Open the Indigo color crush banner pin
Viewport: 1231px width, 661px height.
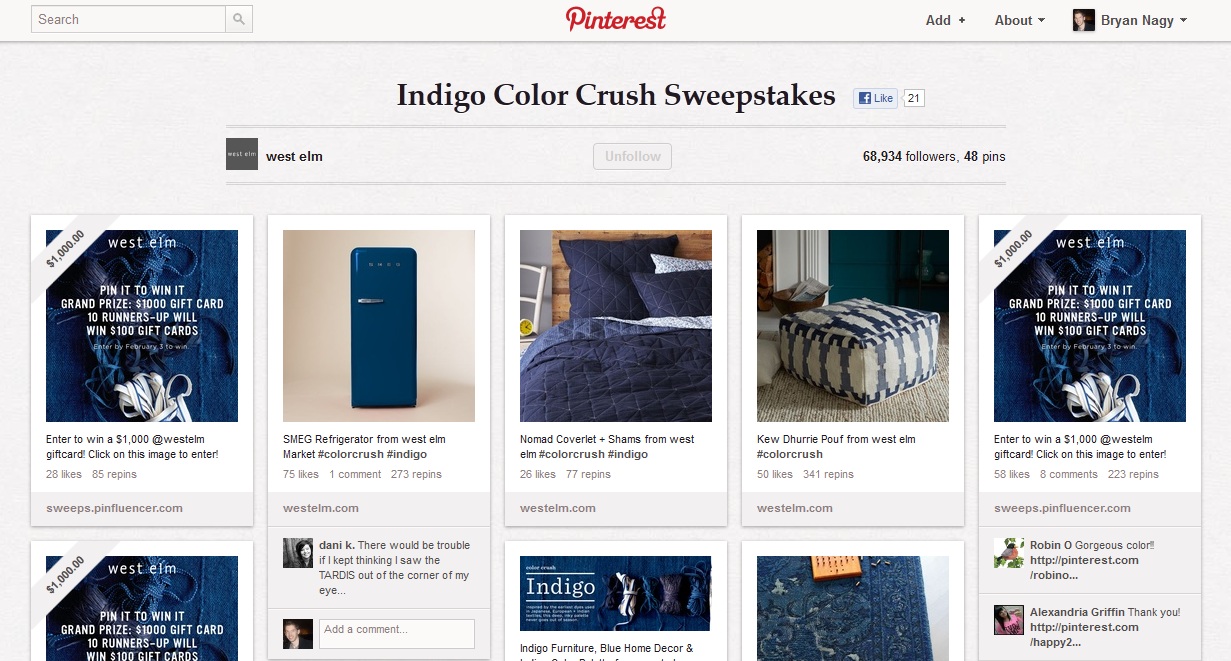[616, 594]
